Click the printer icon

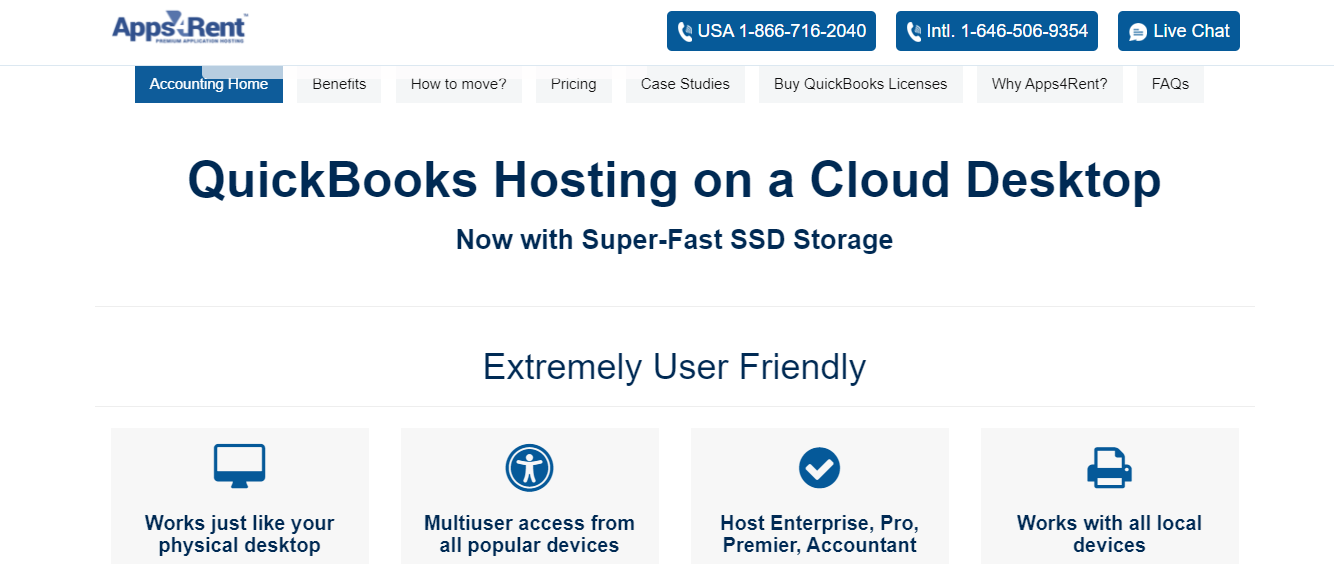click(x=1109, y=467)
